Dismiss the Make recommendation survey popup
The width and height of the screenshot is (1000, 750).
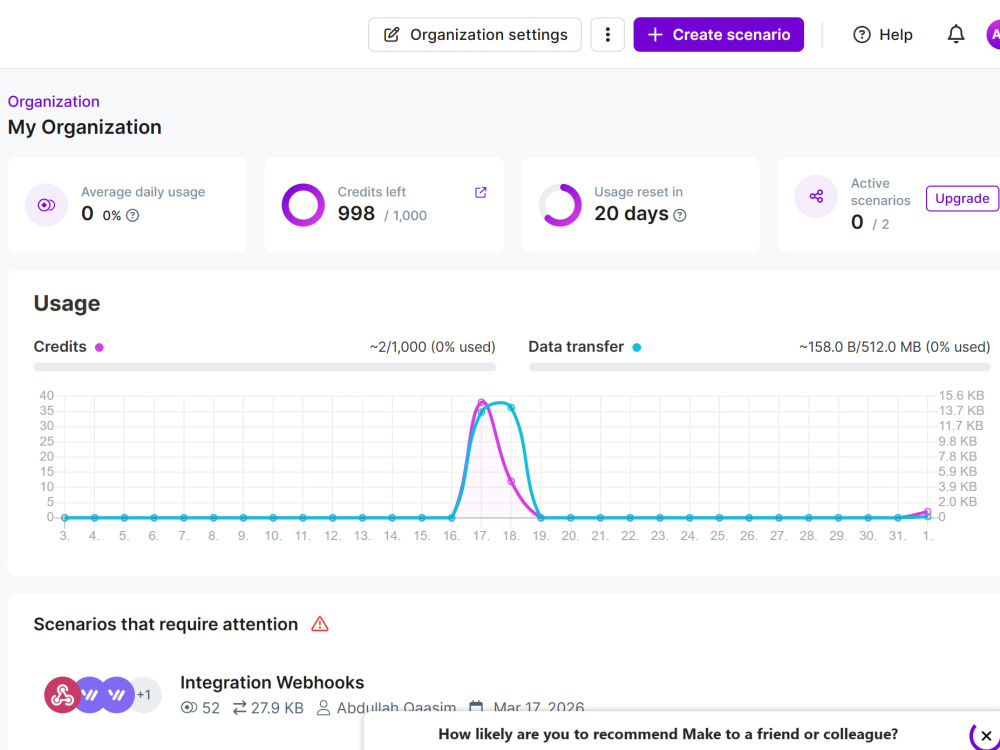(986, 736)
